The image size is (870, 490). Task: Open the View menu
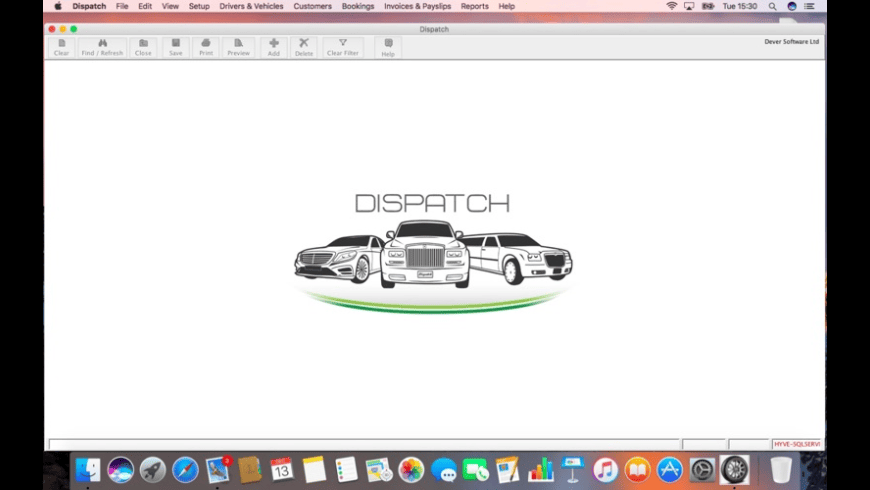170,6
